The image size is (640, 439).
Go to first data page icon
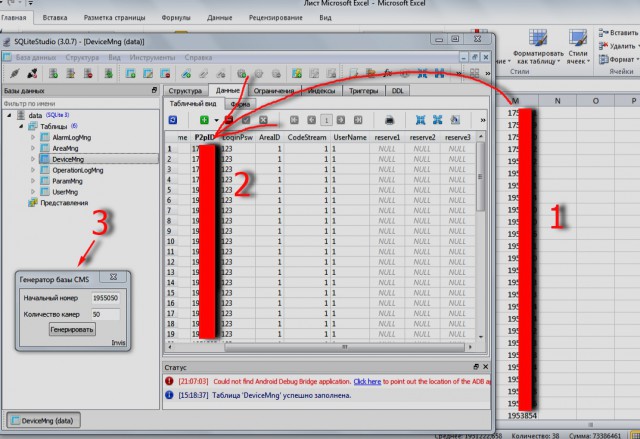click(x=294, y=120)
